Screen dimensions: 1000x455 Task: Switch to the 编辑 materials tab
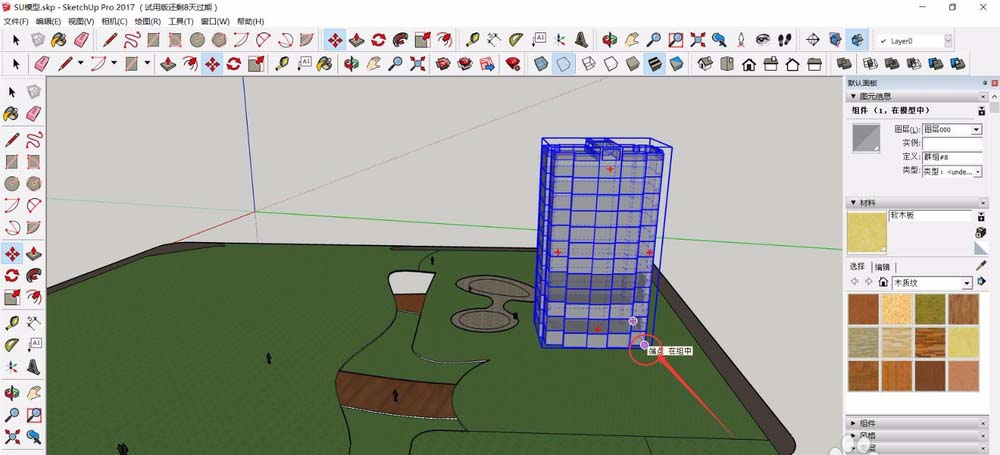point(882,267)
